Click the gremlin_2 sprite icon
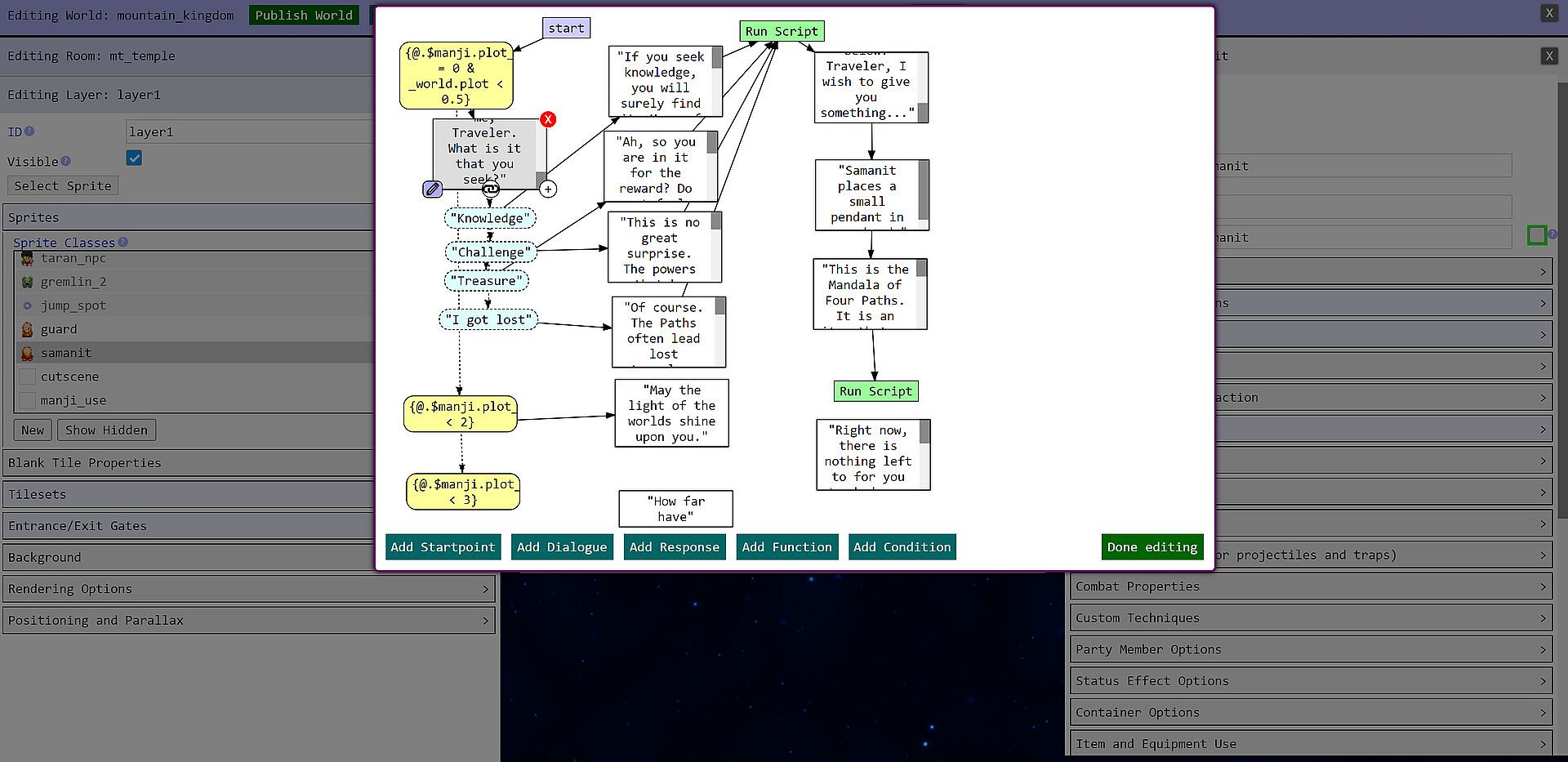This screenshot has width=1568, height=762. point(27,282)
